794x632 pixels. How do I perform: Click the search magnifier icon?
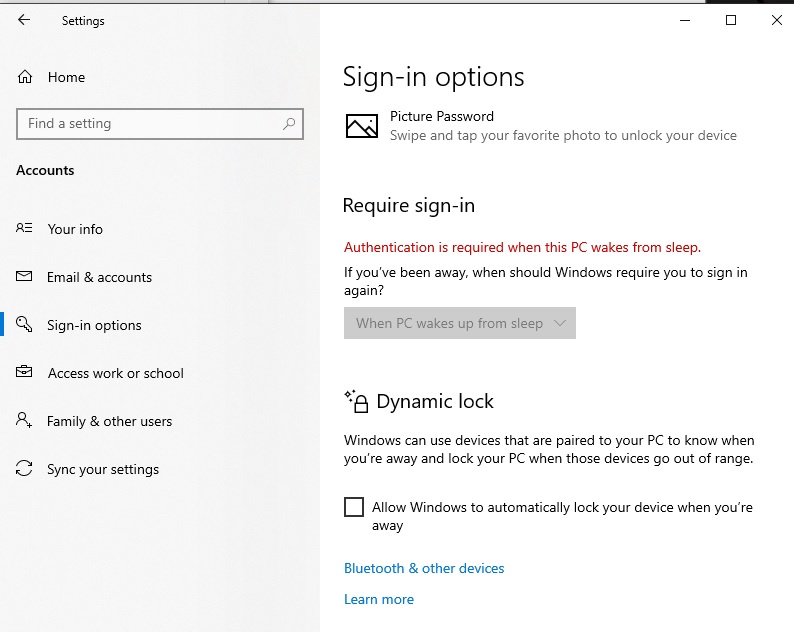pyautogui.click(x=289, y=124)
